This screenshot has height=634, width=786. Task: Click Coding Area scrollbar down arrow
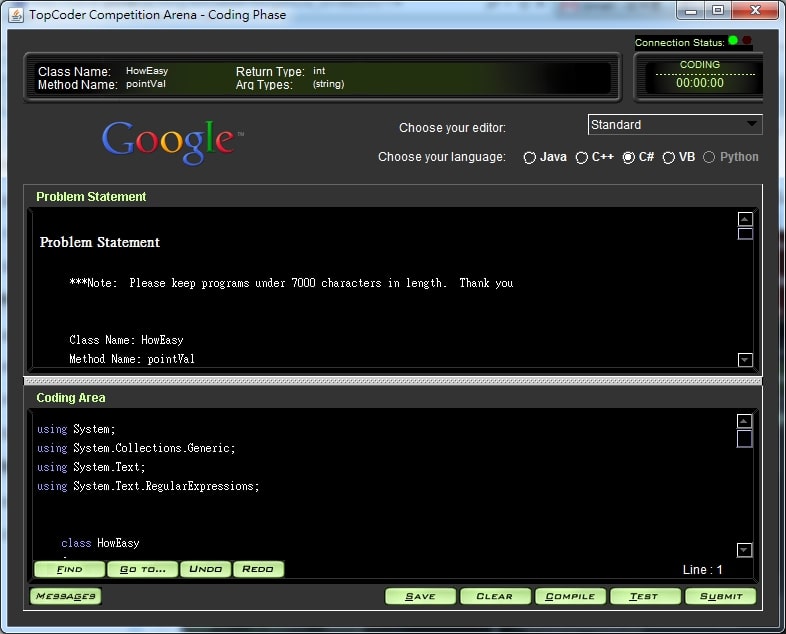click(744, 550)
